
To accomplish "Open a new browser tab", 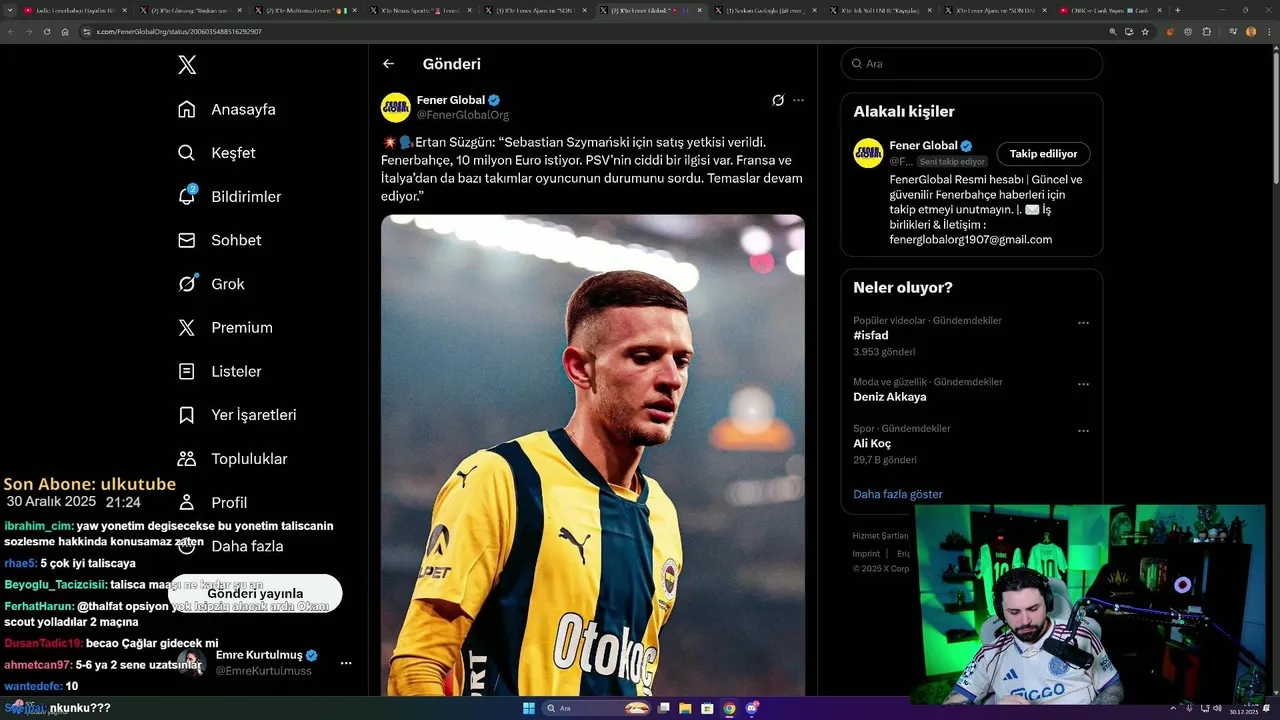I will pyautogui.click(x=1177, y=10).
